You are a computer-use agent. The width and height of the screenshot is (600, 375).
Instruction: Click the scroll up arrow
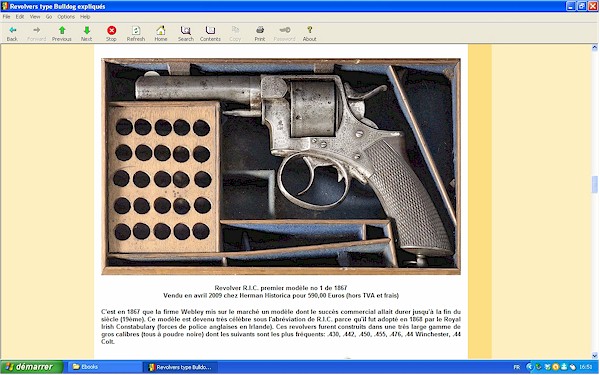coord(594,48)
